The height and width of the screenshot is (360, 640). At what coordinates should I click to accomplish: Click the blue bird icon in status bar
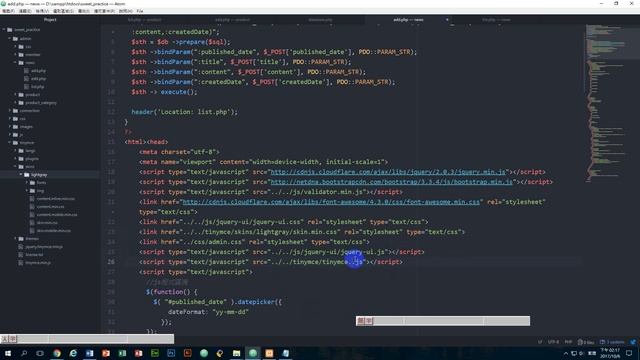633,342
